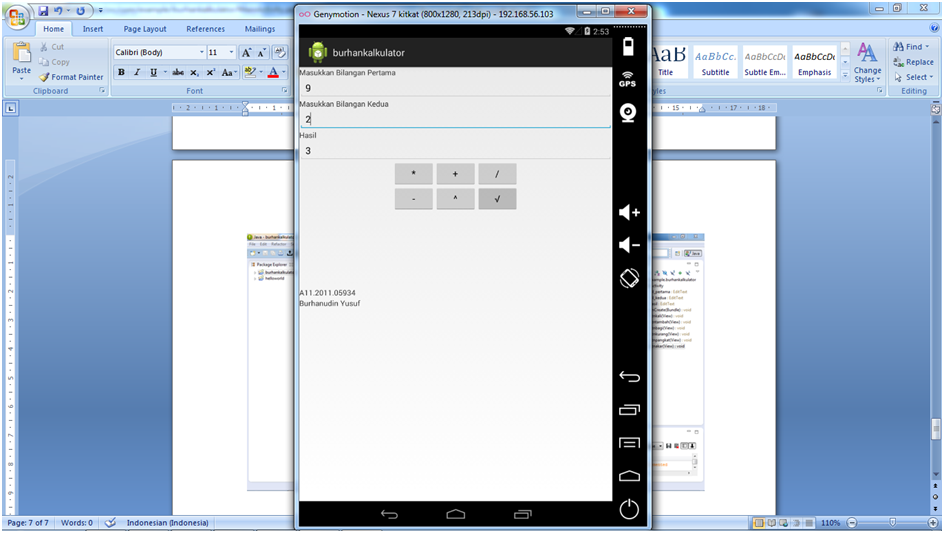Shrink the font size
This screenshot has height=533, width=944.
261,52
